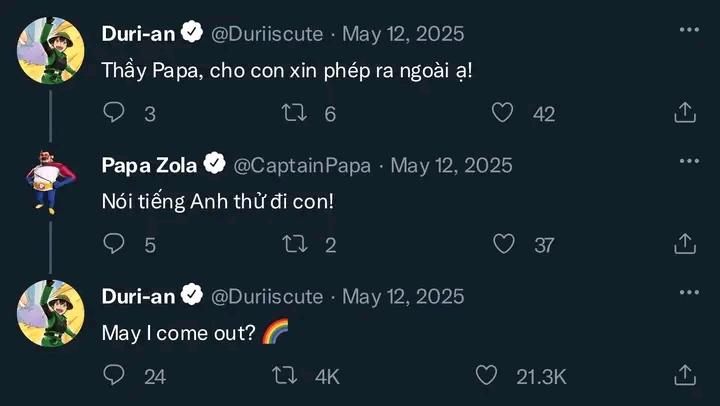Open the @CaptainPapa profile handle
Viewport: 720px width, 406px height.
point(301,165)
